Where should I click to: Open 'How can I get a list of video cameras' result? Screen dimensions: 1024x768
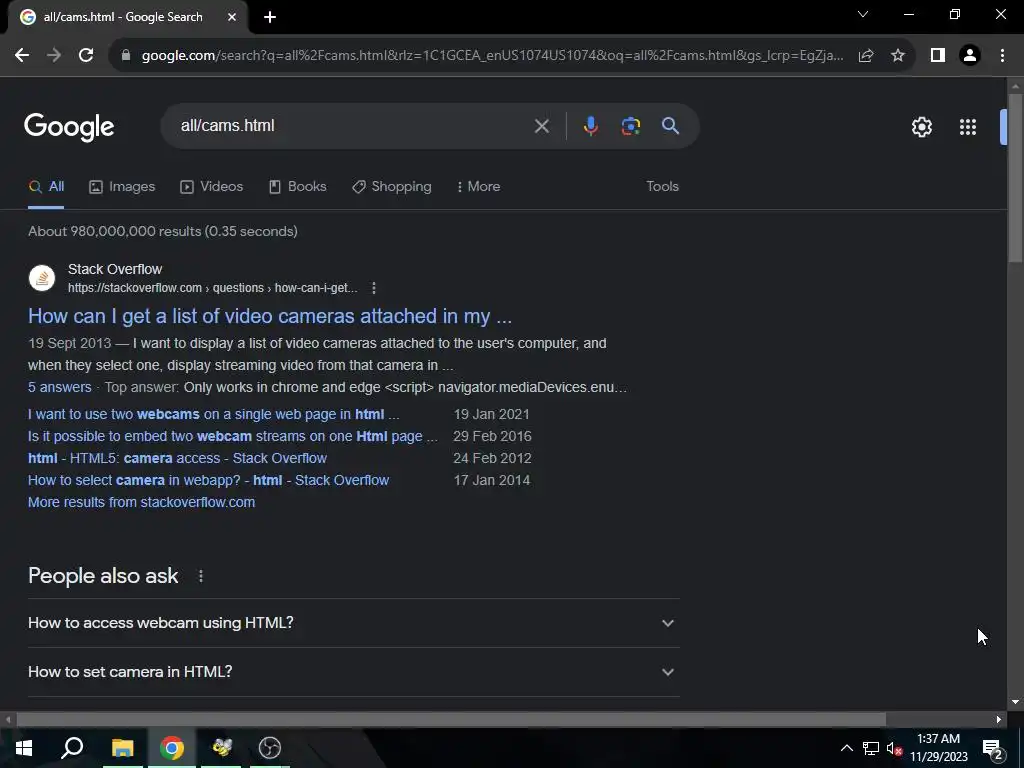point(270,316)
